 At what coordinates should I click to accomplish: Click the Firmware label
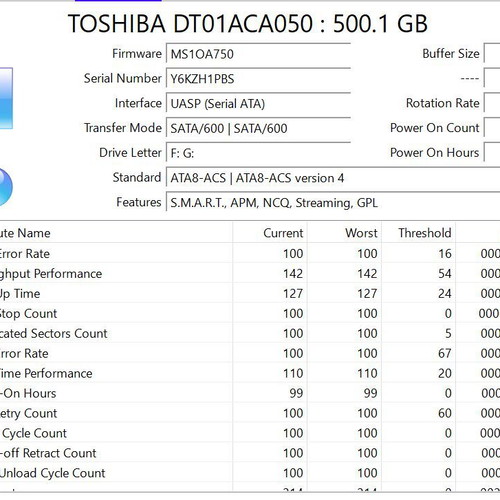point(137,54)
